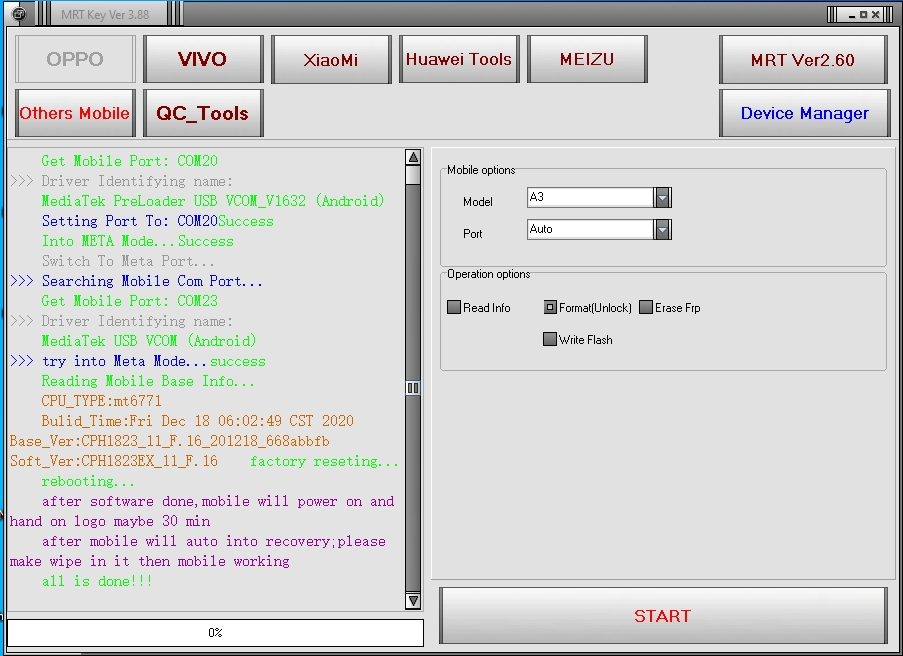Click log line 'CPU_TYPE:mt6771'
The height and width of the screenshot is (656, 903).
pyautogui.click(x=101, y=401)
